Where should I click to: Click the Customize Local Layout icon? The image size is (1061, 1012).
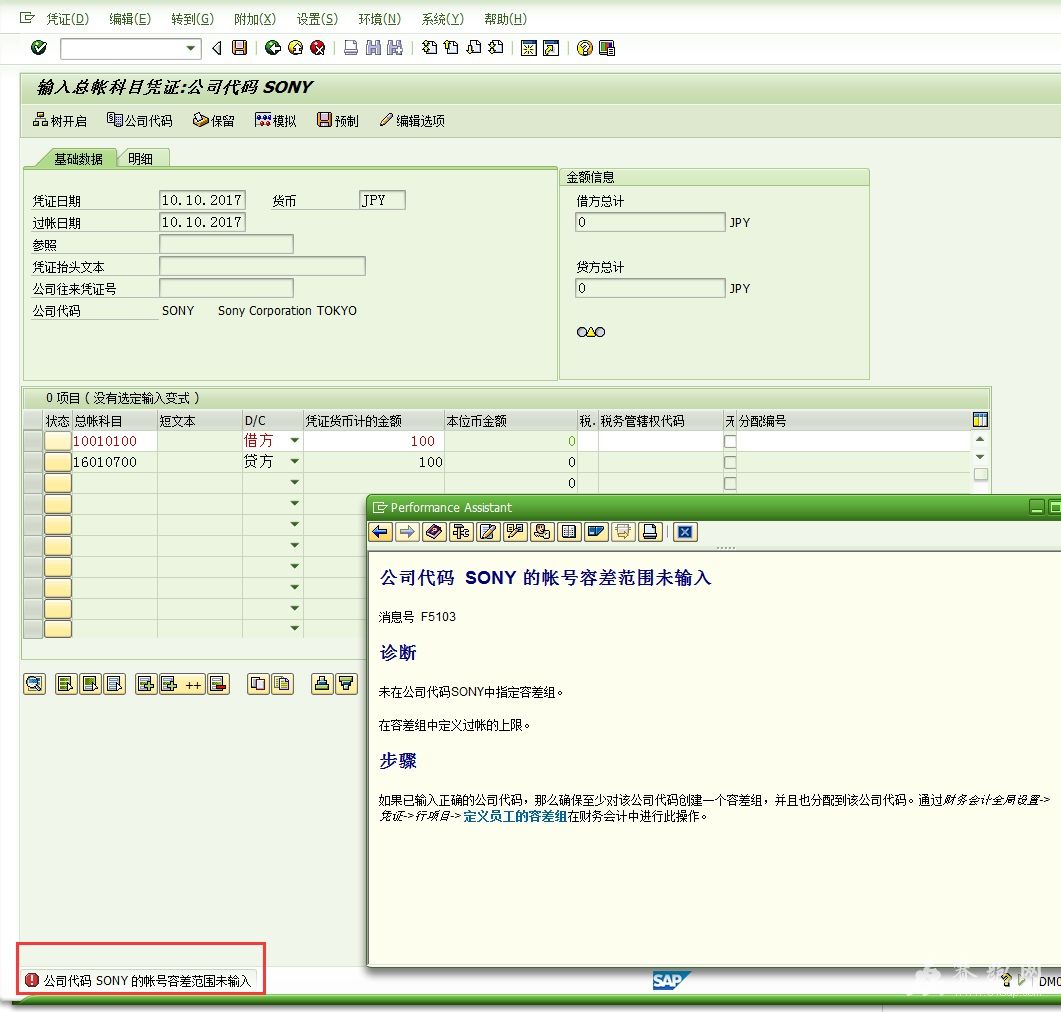tap(607, 48)
